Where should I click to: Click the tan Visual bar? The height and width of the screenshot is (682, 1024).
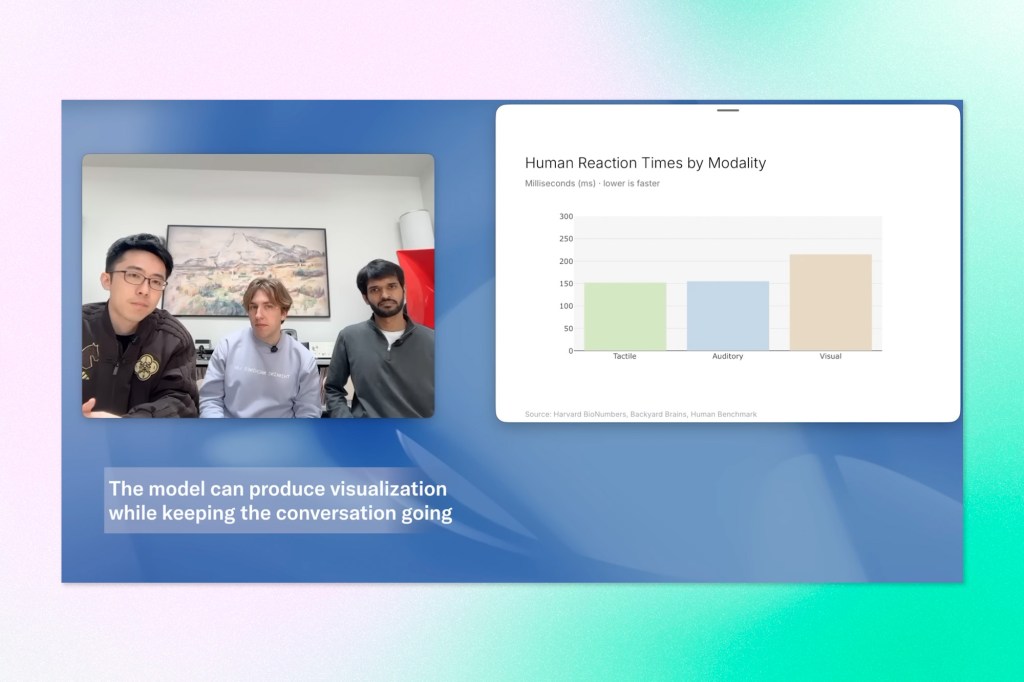click(831, 302)
